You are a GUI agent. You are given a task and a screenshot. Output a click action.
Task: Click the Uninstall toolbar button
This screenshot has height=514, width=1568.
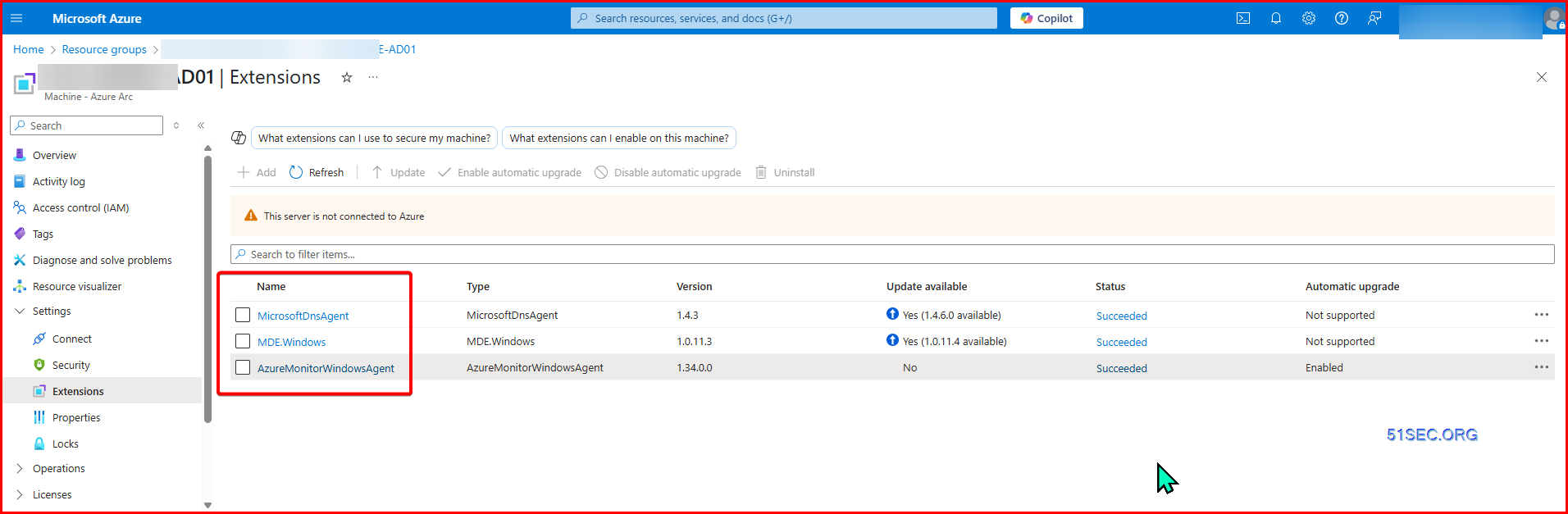[785, 172]
